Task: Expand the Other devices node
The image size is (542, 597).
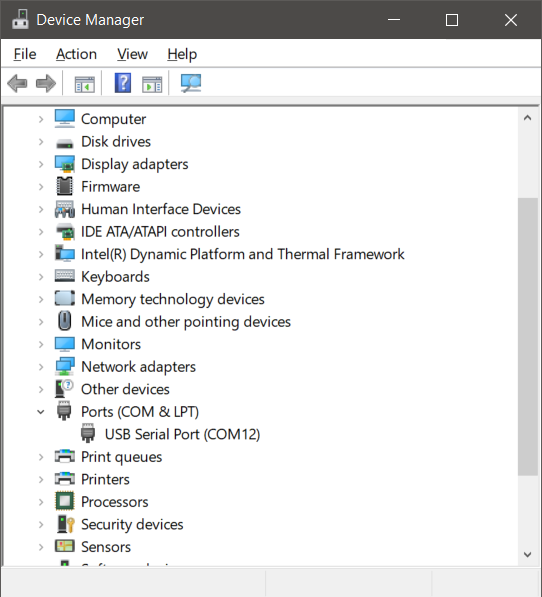Action: (x=41, y=389)
